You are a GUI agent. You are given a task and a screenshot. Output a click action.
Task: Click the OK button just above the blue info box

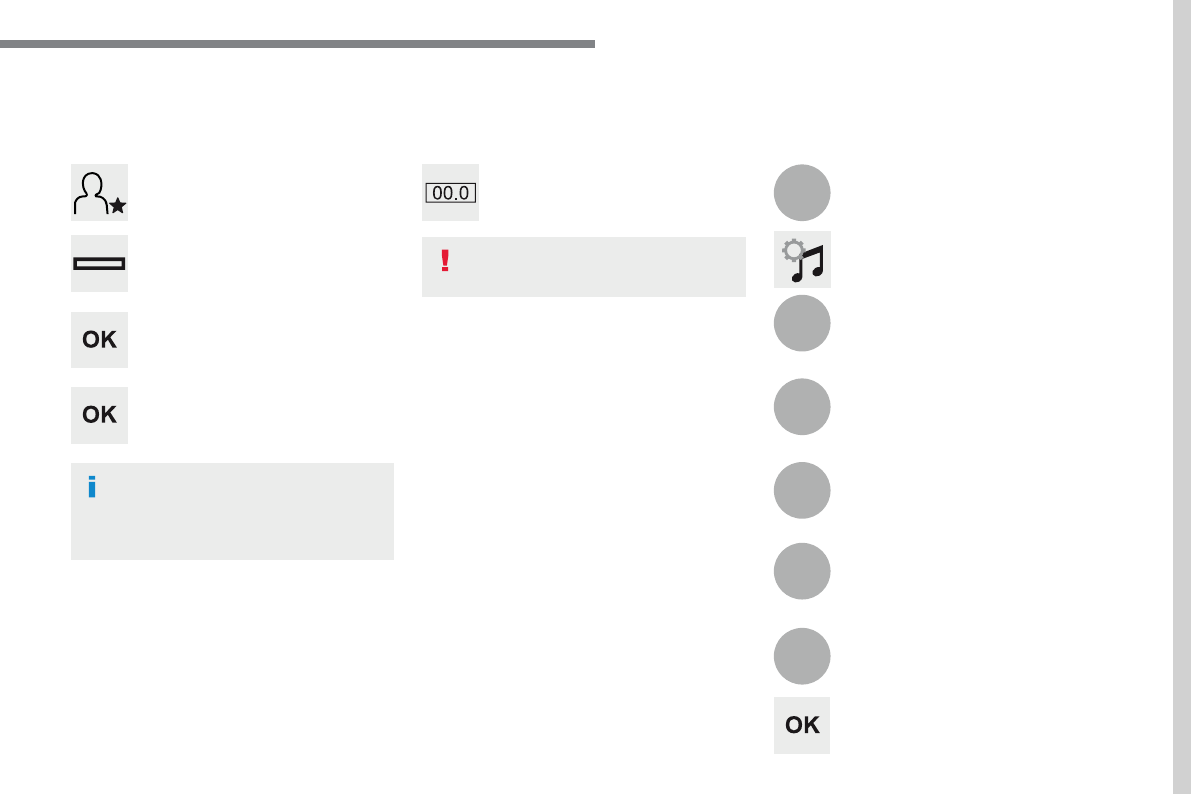click(x=100, y=415)
